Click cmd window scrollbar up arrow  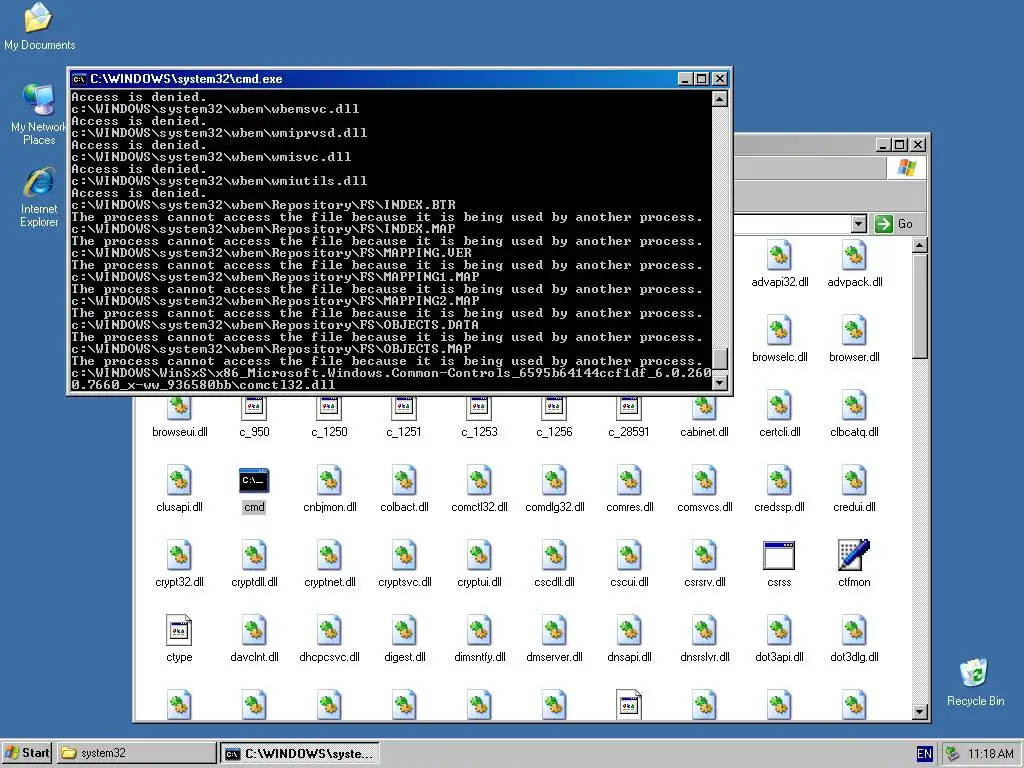coord(720,99)
